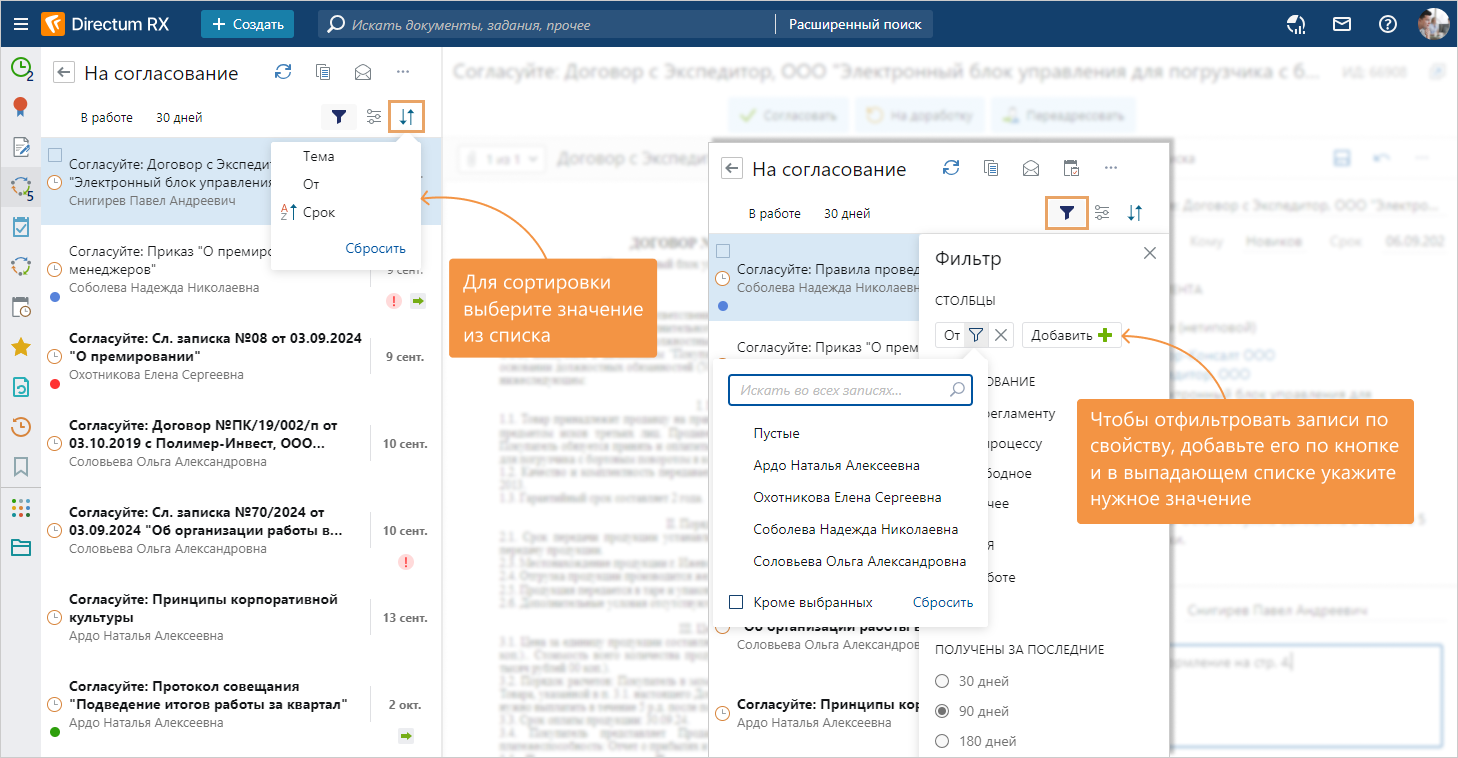The width and height of the screenshot is (1458, 758).
Task: Check the 'Кроме выбранных' checkbox
Action: coord(736,602)
